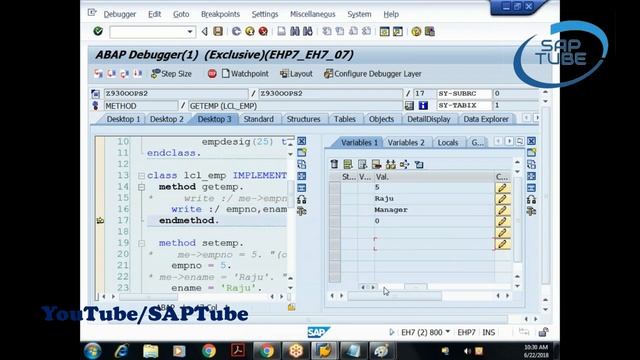The image size is (640, 360).
Task: Click the pencil change icon for Raju
Action: click(502, 199)
